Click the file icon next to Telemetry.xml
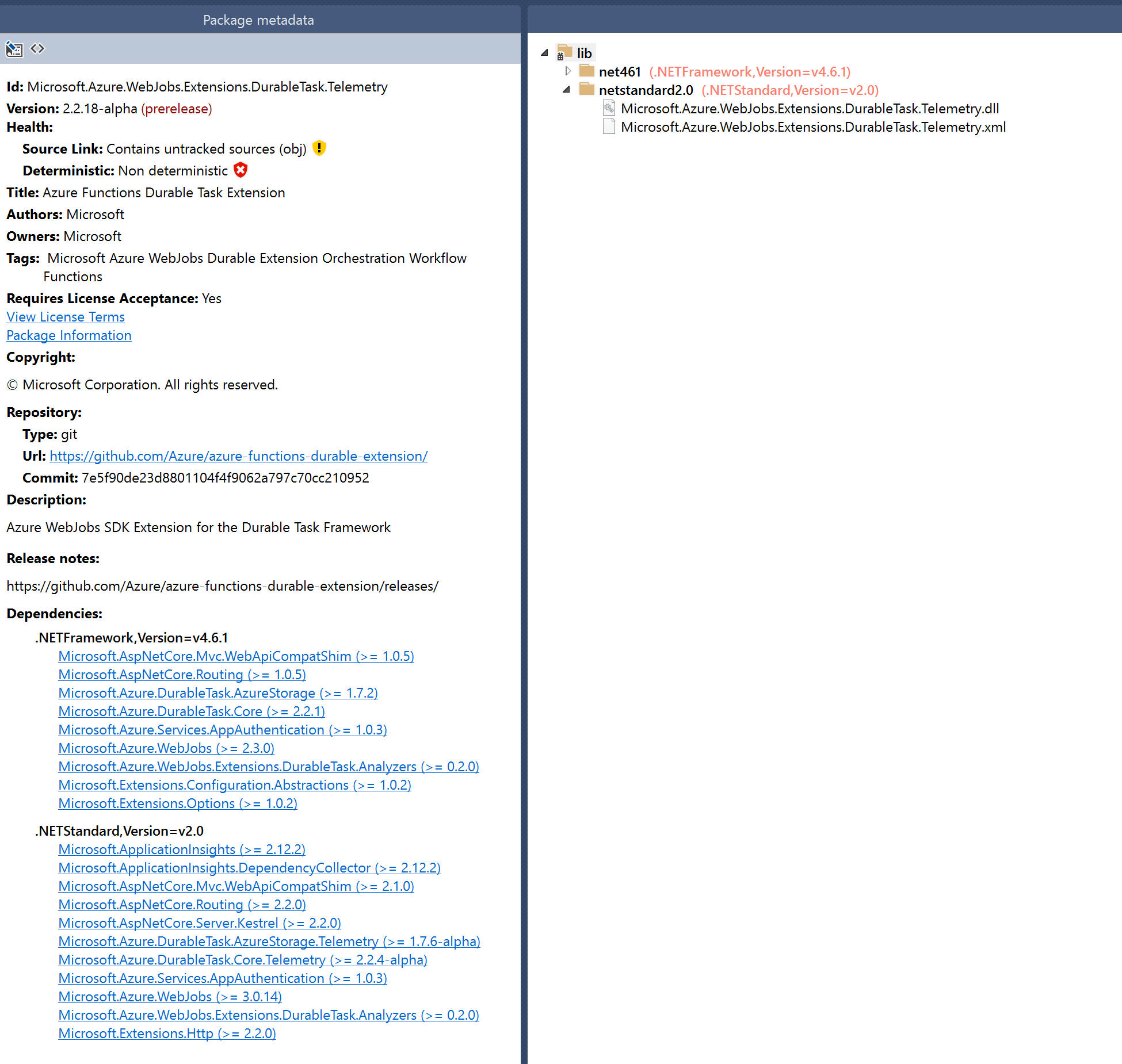This screenshot has width=1122, height=1064. click(x=609, y=127)
